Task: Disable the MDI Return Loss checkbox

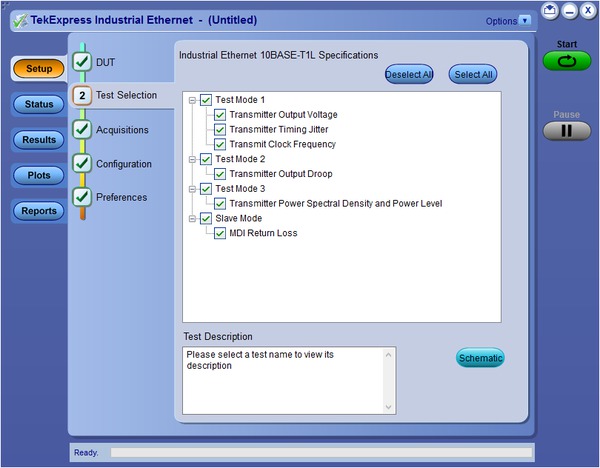Action: pos(220,233)
